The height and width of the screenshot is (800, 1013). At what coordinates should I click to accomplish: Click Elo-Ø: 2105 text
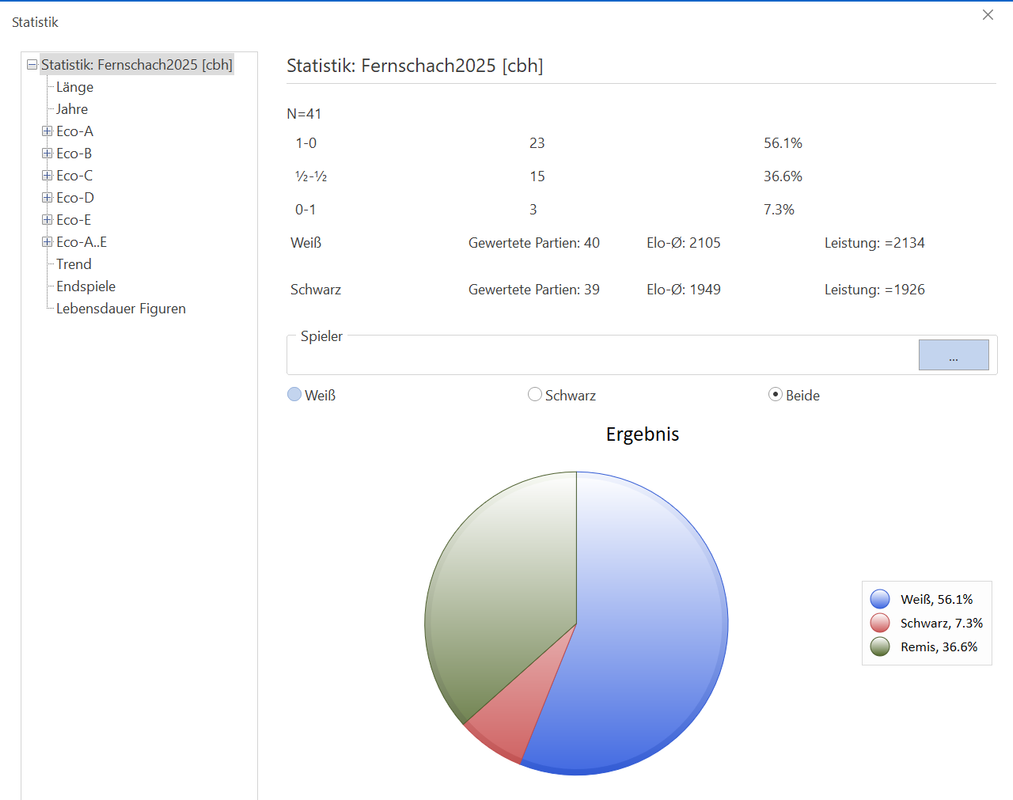(684, 243)
